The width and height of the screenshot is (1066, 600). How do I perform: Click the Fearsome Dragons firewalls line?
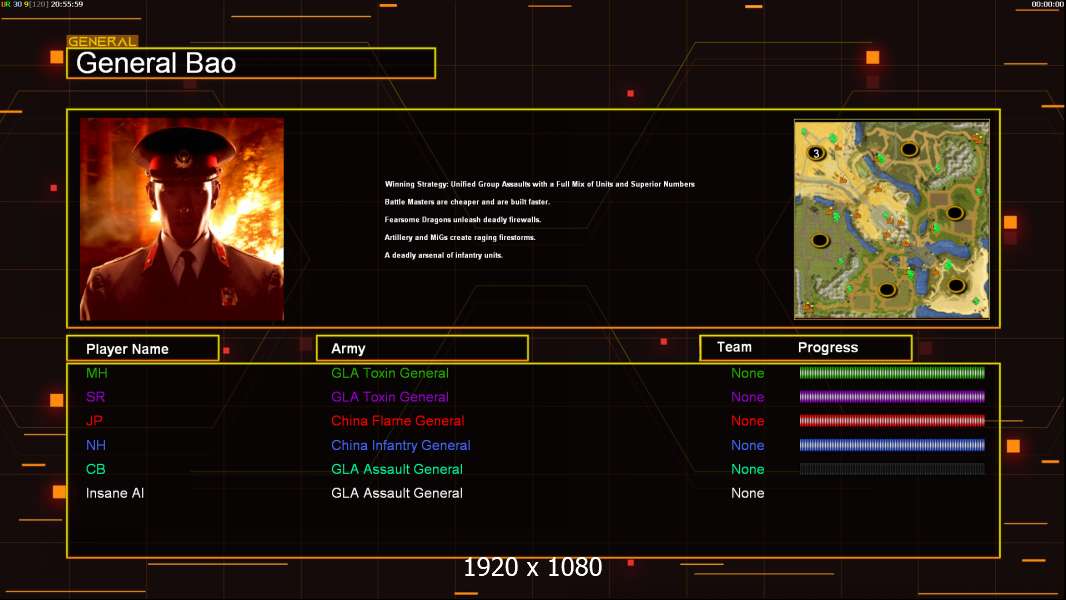[463, 219]
